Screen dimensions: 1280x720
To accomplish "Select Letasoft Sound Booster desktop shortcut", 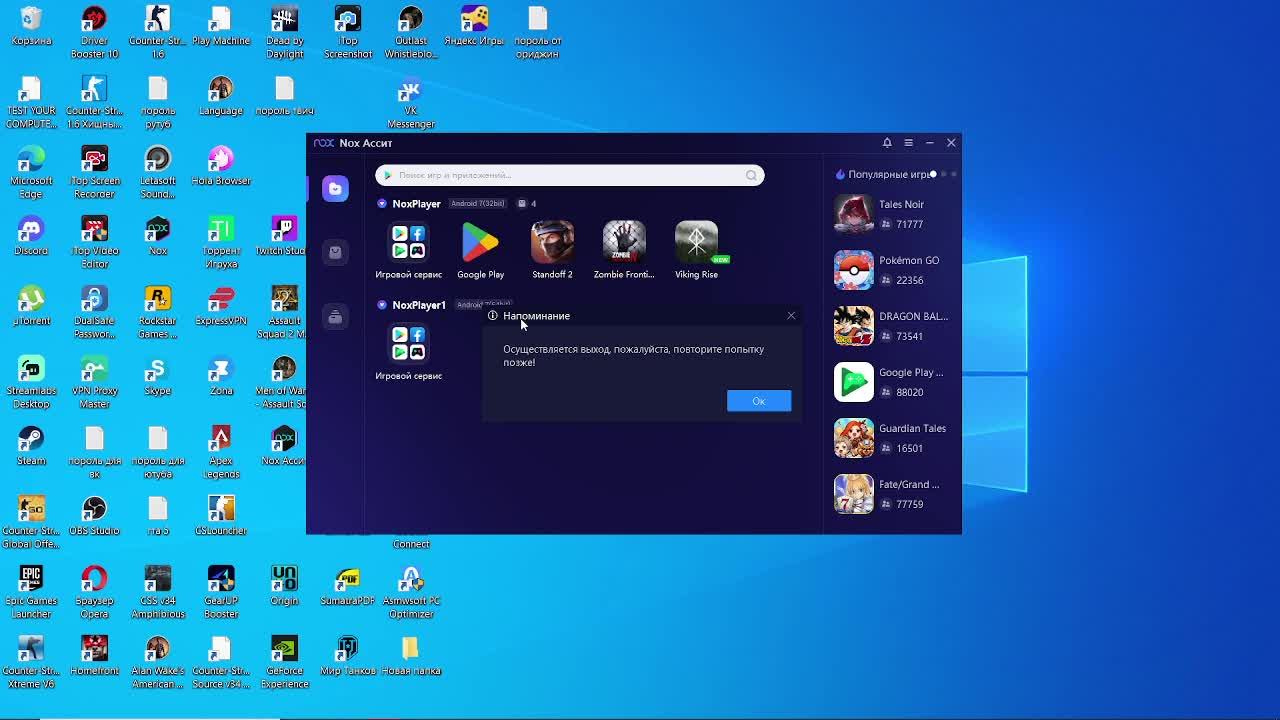I will click(158, 173).
